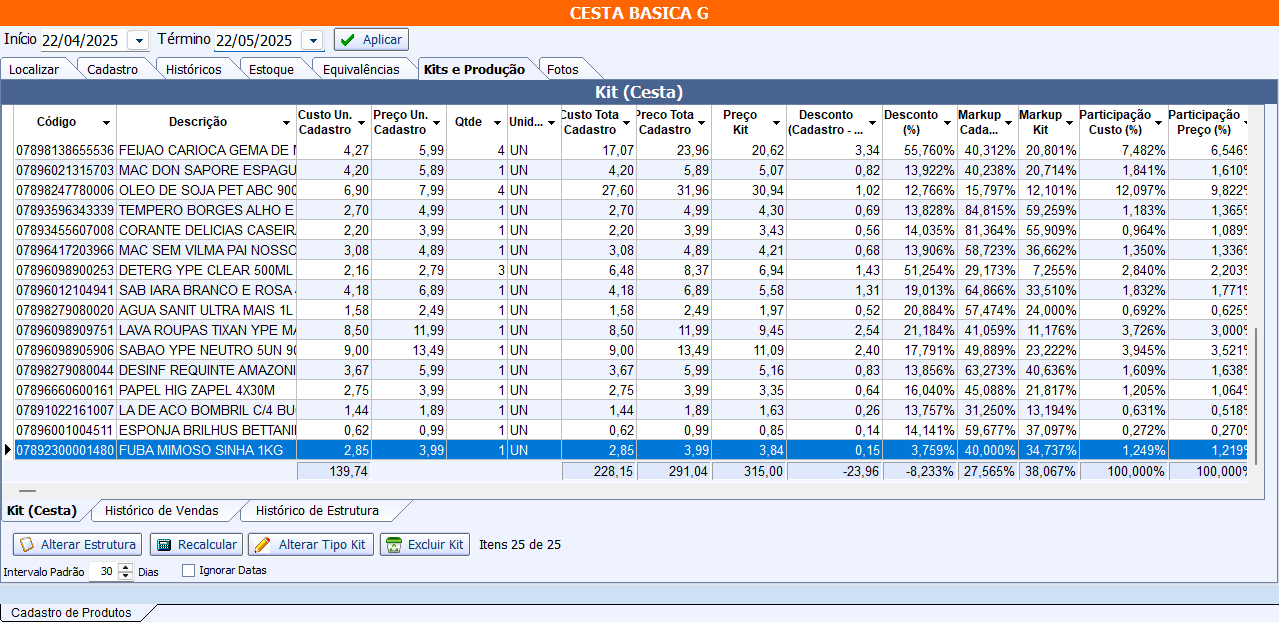Click the vertical scrollbar of the kit grid
Screen dimensions: 1279x622
pos(1258,400)
